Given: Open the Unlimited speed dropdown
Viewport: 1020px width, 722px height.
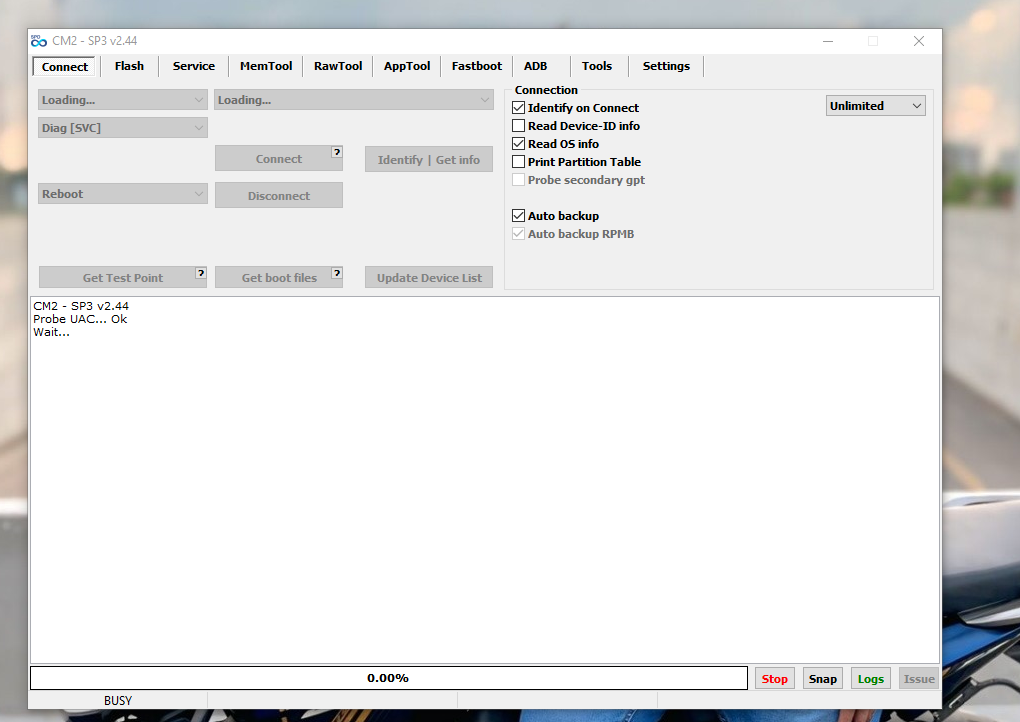Looking at the screenshot, I should (x=875, y=106).
